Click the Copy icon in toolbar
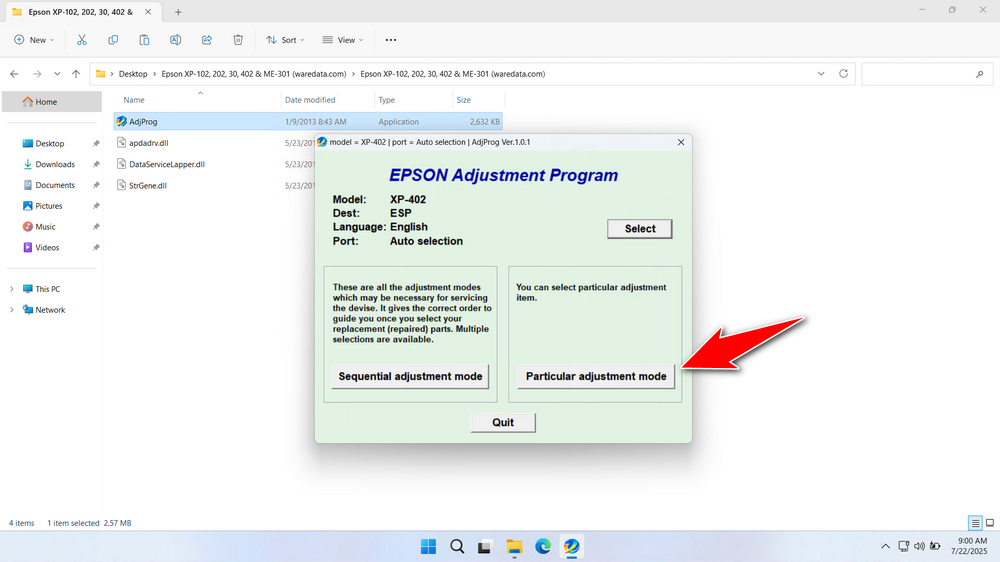Screen dimensions: 1000x562 click(x=113, y=40)
